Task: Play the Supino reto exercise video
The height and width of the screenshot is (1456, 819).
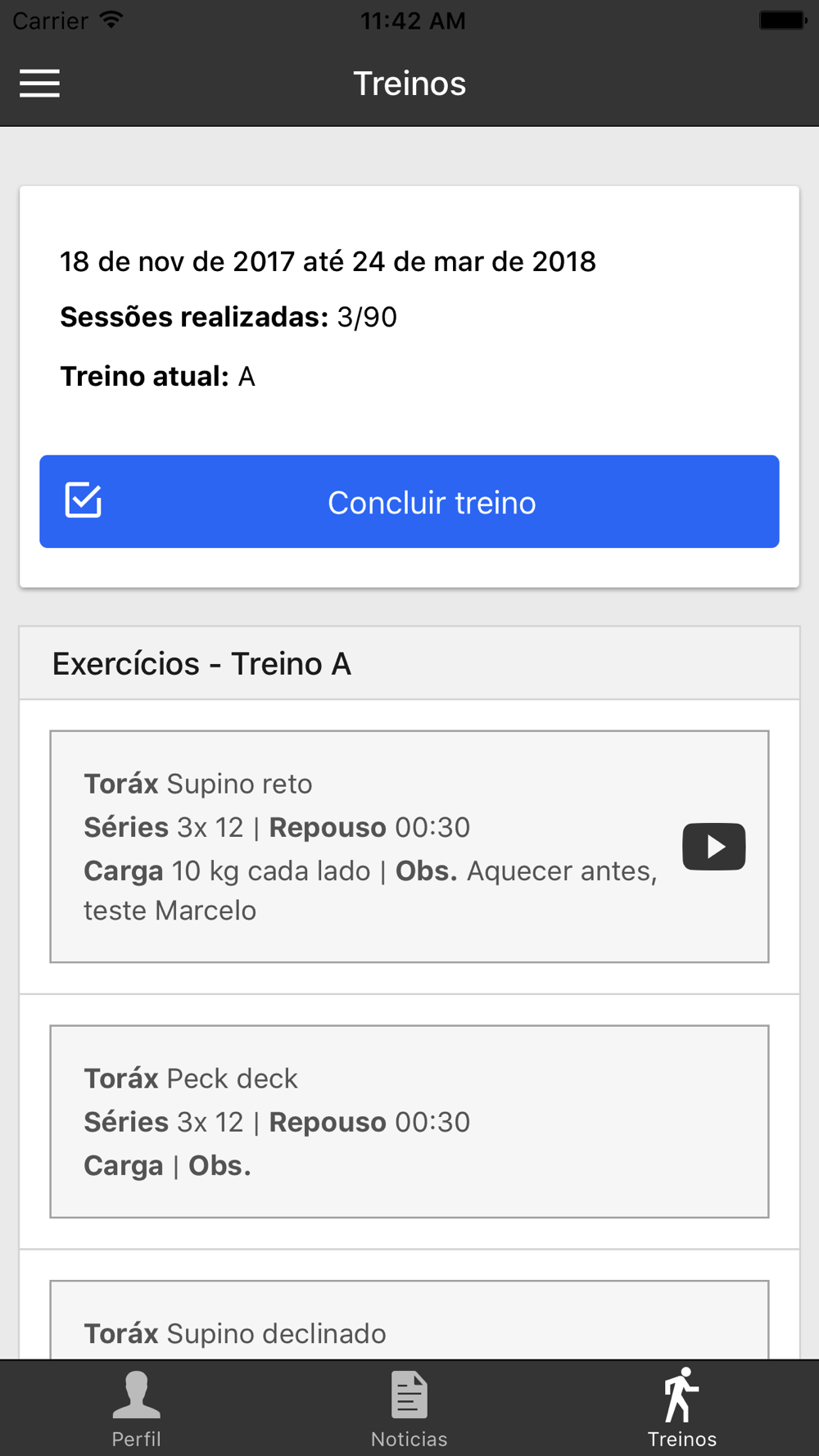Action: coord(714,846)
